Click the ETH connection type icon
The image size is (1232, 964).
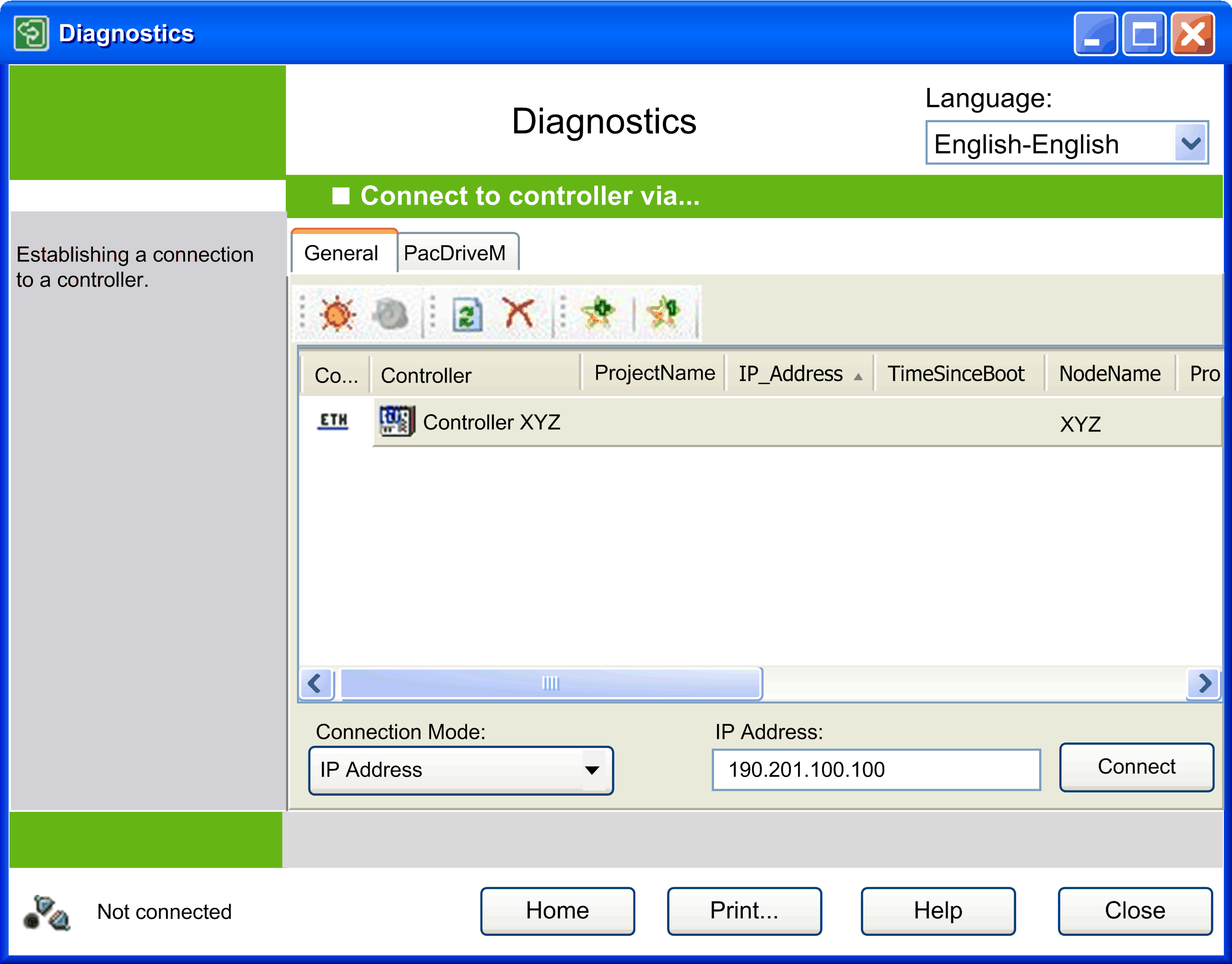[x=333, y=421]
